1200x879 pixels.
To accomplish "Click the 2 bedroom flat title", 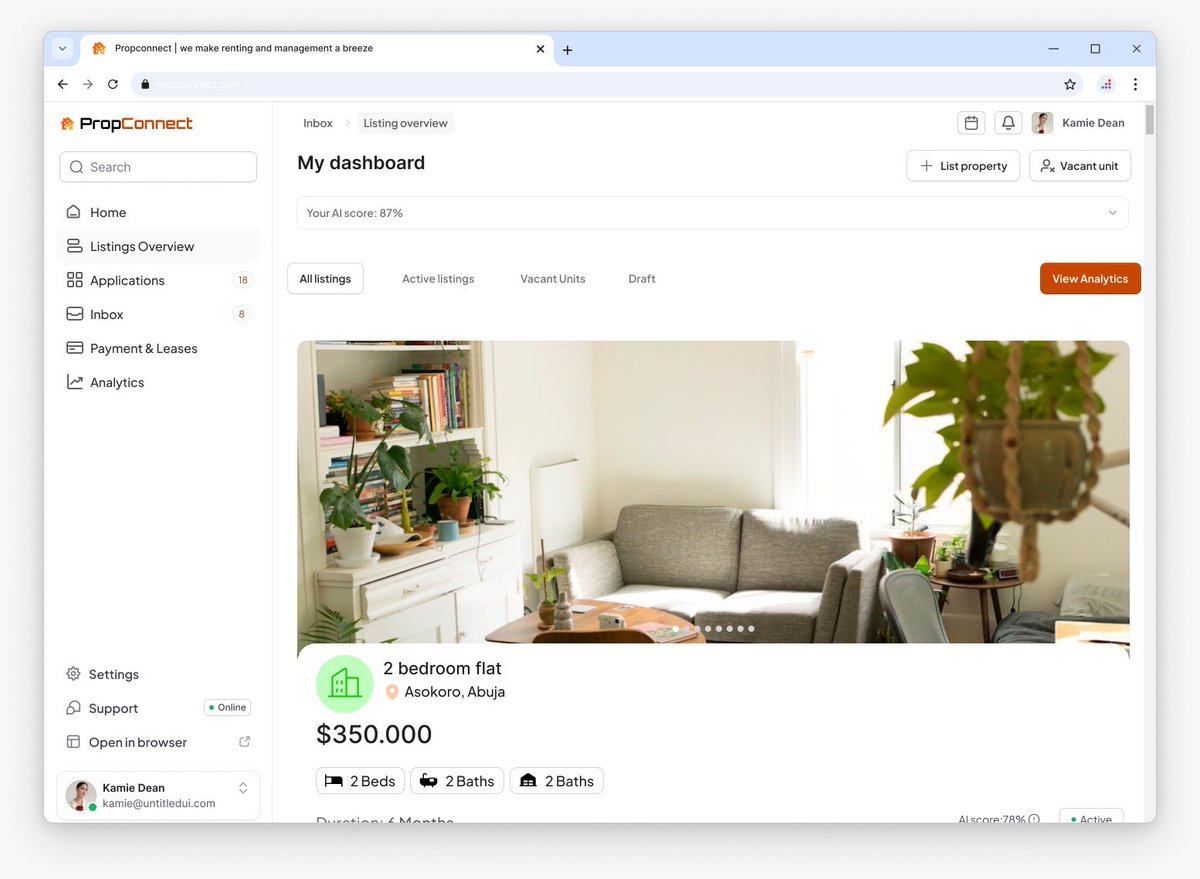I will [442, 668].
